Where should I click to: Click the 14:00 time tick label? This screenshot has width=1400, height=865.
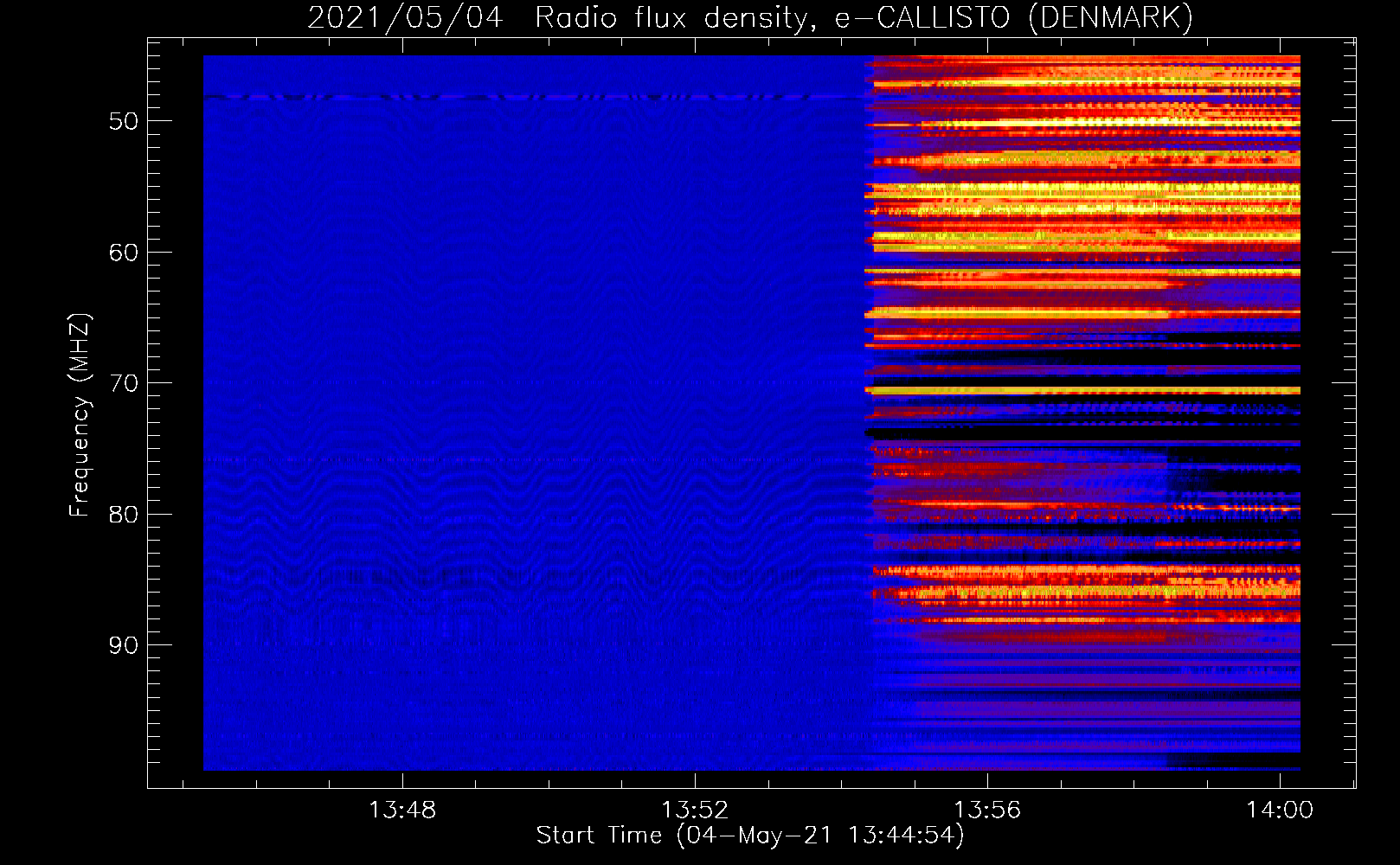pos(1280,811)
